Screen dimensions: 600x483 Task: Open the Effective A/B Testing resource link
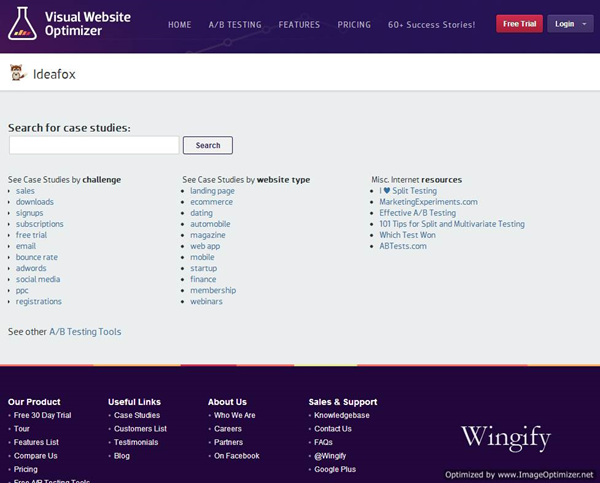(417, 213)
